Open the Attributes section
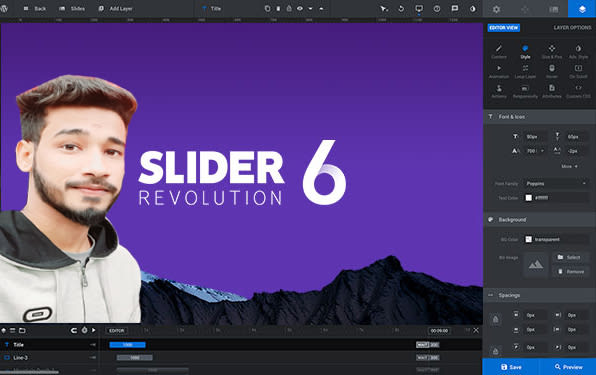 coord(552,91)
